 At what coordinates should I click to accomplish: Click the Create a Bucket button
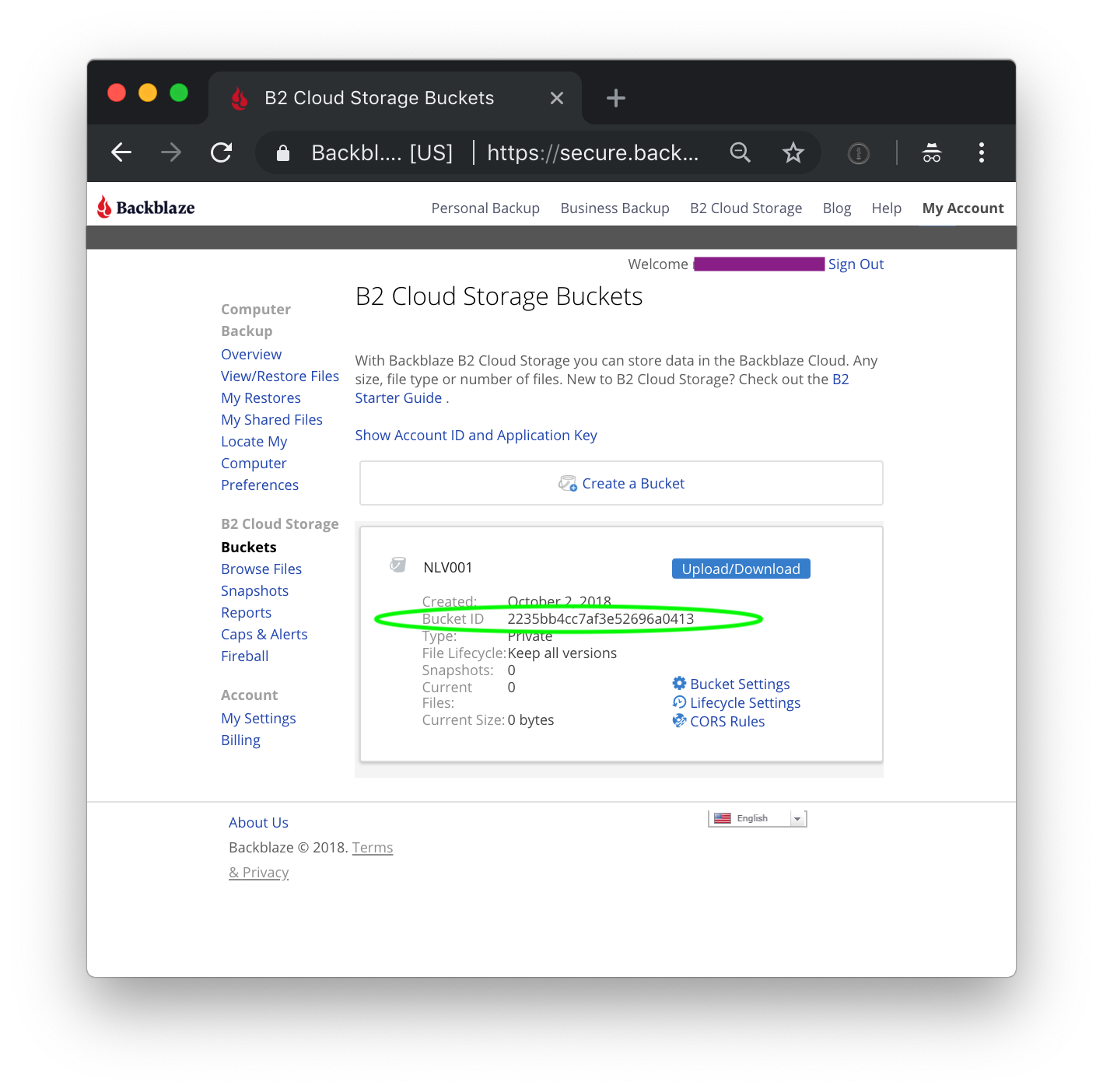click(621, 483)
